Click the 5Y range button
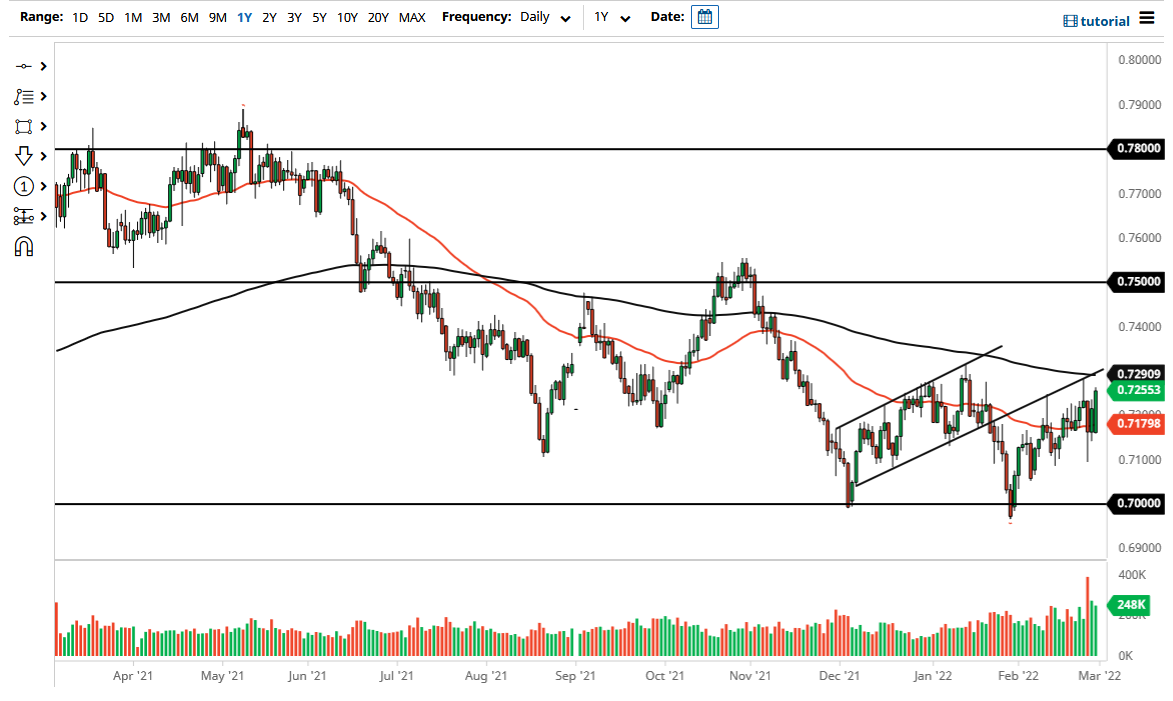The width and height of the screenshot is (1173, 701). [318, 17]
